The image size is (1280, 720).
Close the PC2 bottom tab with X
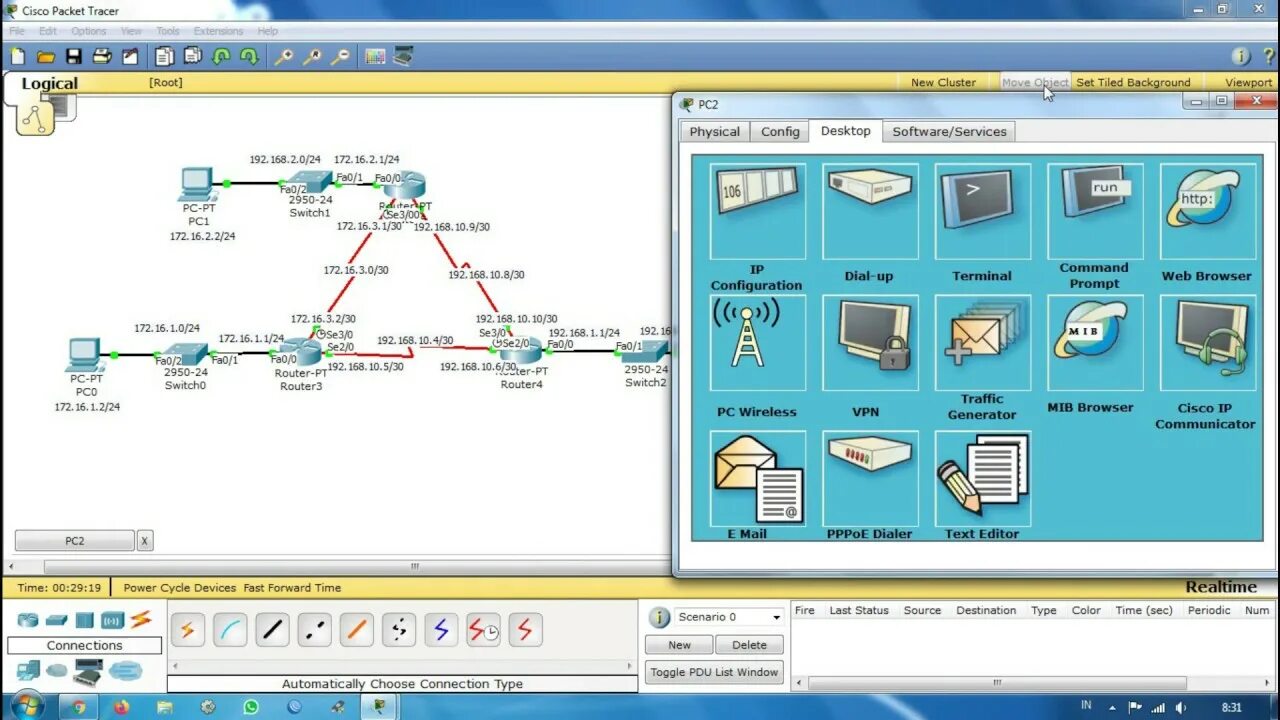pyautogui.click(x=145, y=541)
